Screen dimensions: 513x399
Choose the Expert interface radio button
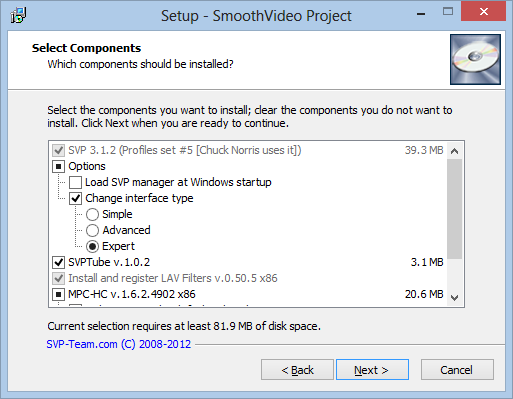92,246
